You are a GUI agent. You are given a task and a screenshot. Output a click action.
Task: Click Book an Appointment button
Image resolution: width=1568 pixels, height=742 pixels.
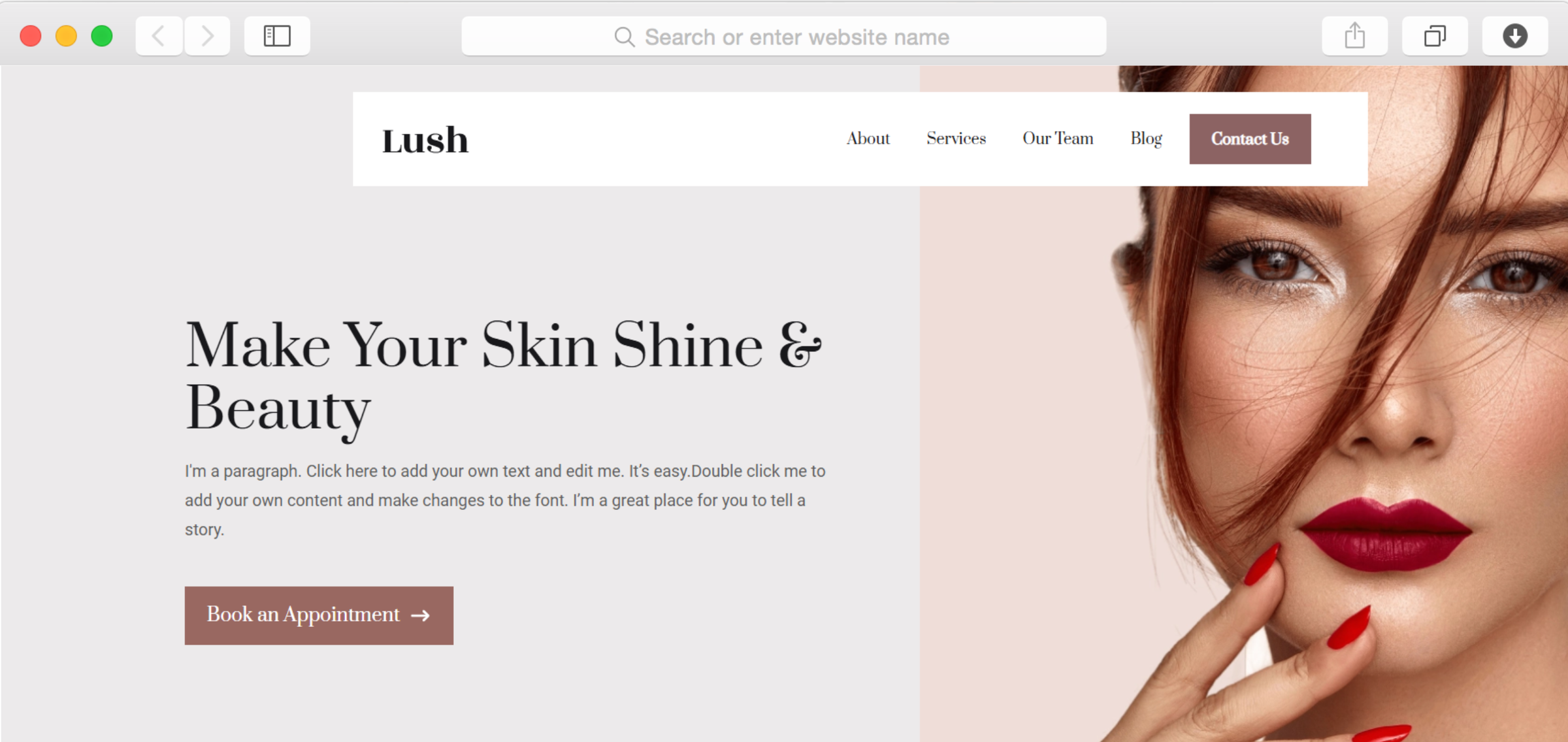319,615
